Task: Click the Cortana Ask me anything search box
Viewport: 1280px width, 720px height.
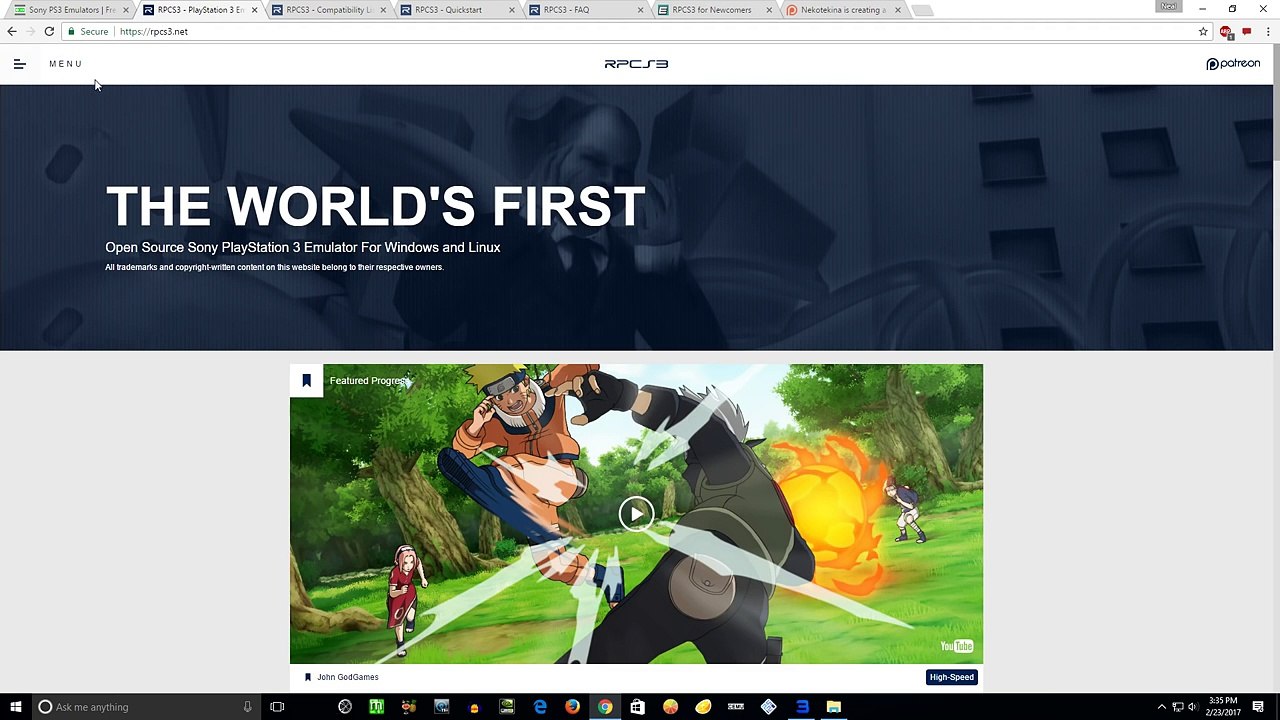Action: tap(145, 707)
